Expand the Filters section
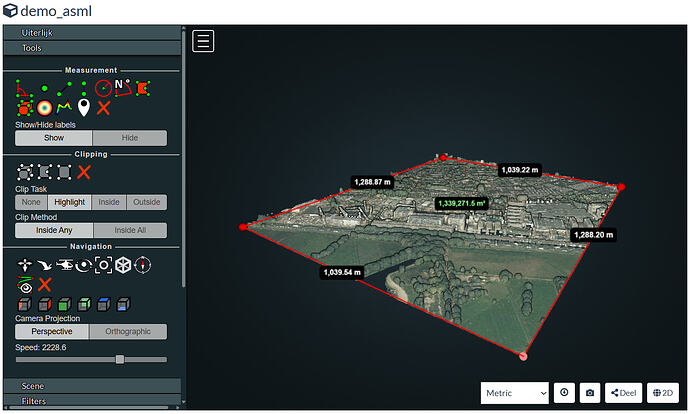 click(92, 401)
